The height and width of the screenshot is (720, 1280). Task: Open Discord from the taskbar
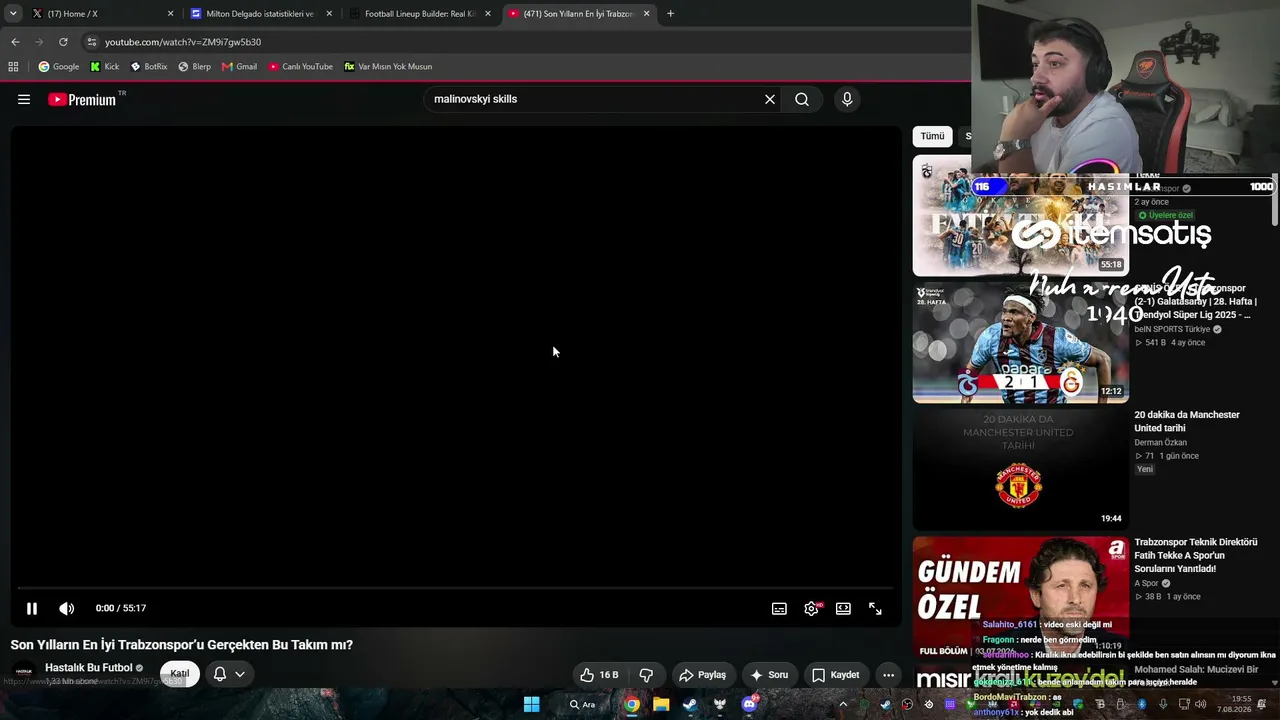click(x=749, y=704)
